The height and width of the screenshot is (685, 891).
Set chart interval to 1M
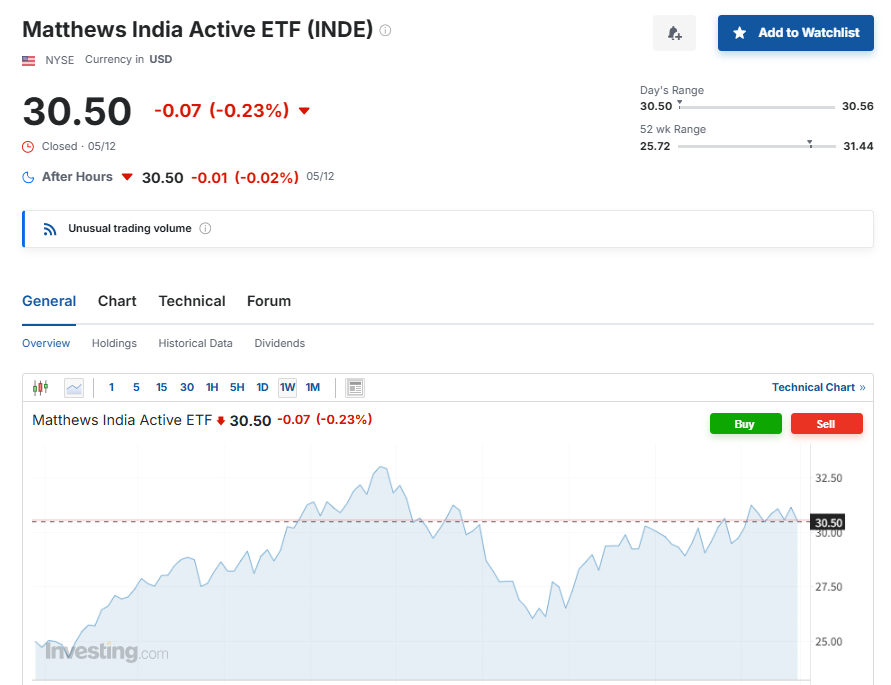pyautogui.click(x=313, y=388)
